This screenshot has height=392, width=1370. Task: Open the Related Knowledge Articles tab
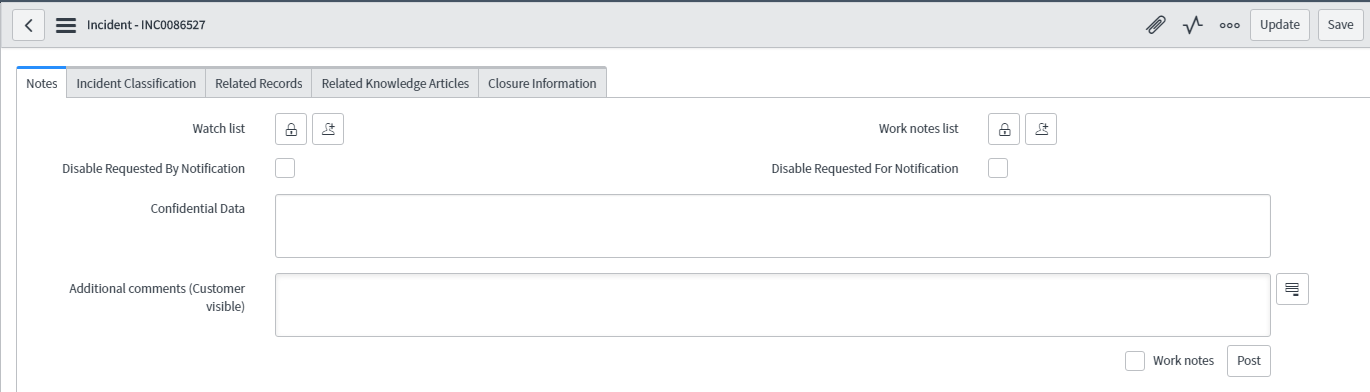[395, 83]
